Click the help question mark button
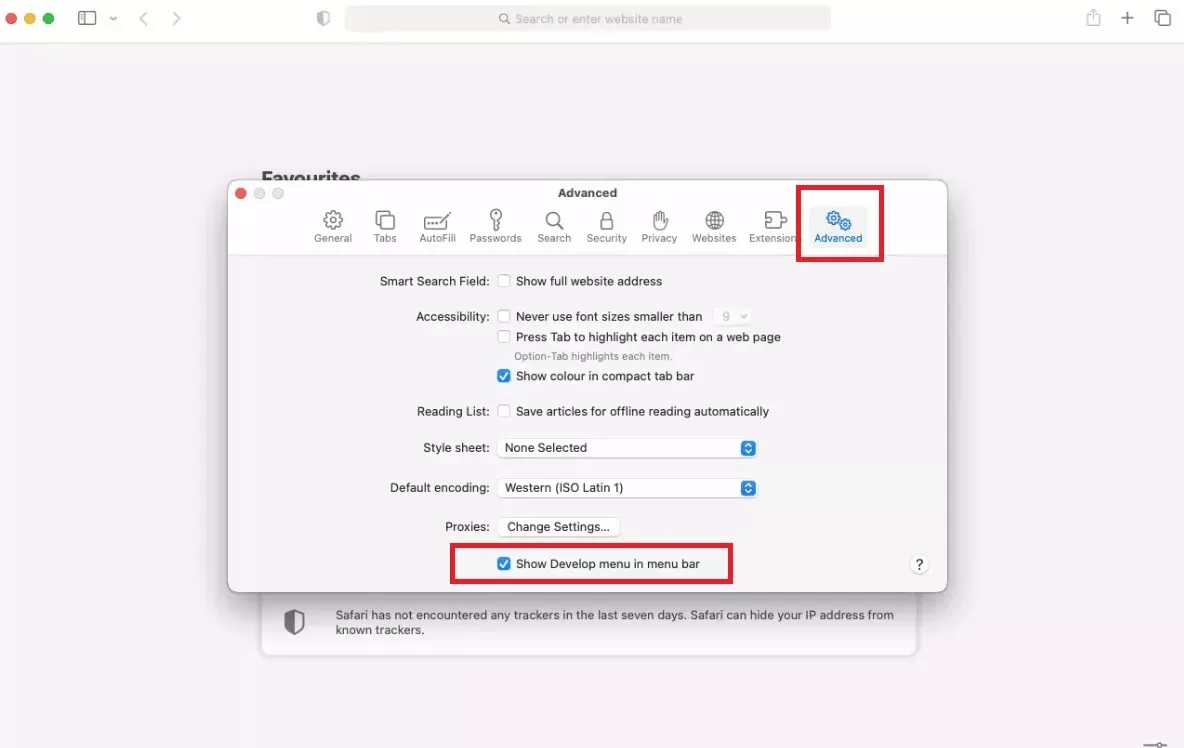The image size is (1184, 748). coord(919,565)
